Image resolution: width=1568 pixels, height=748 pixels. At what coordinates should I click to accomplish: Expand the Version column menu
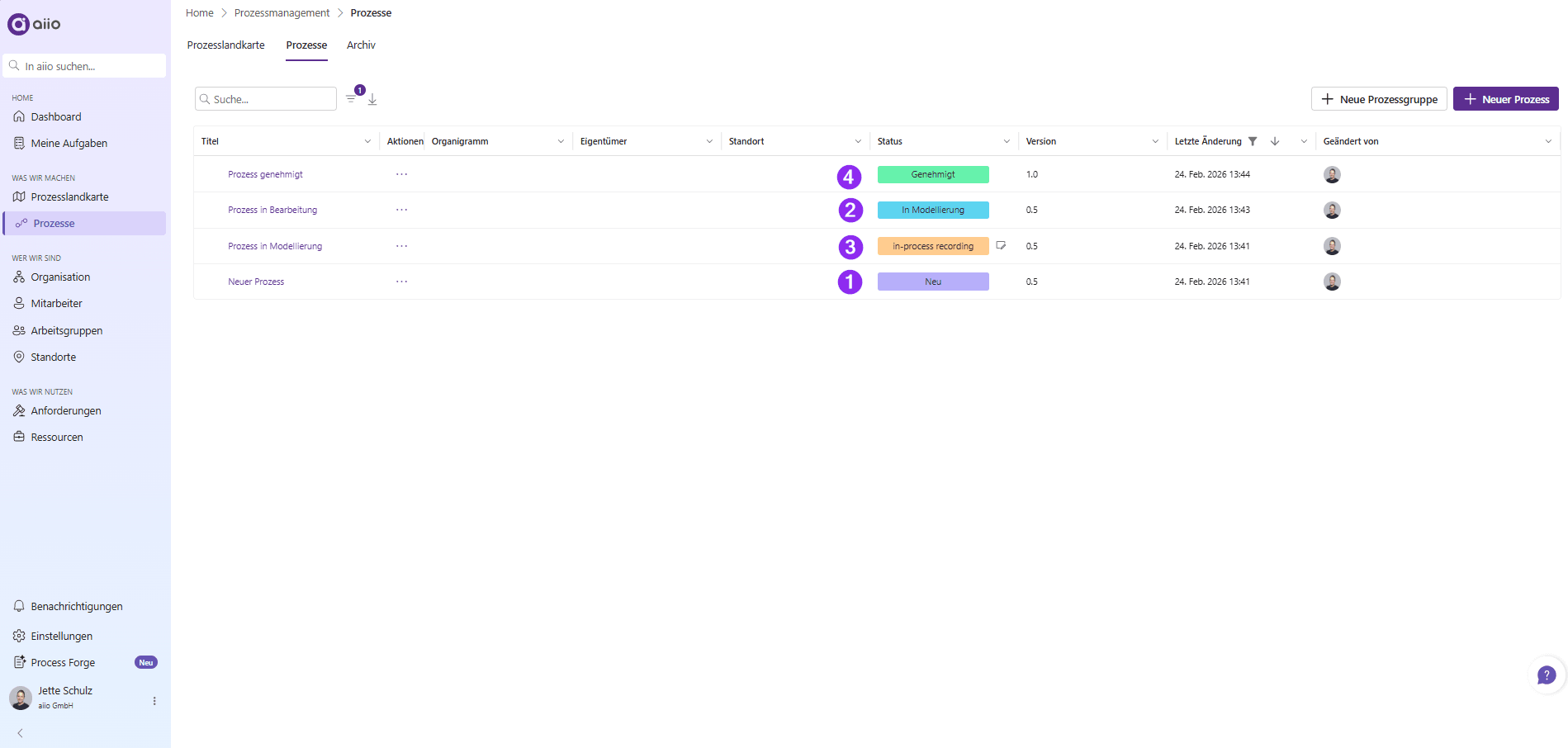tap(1155, 141)
